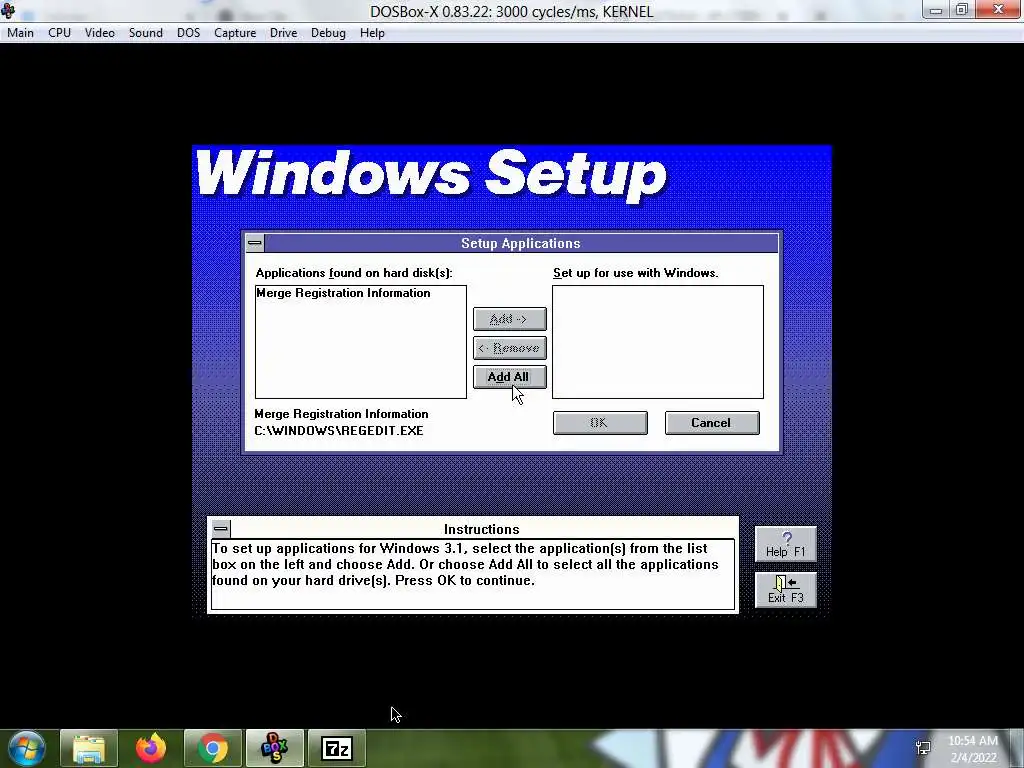Open the Capture menu
Screen dimensions: 1024x768
tap(235, 33)
